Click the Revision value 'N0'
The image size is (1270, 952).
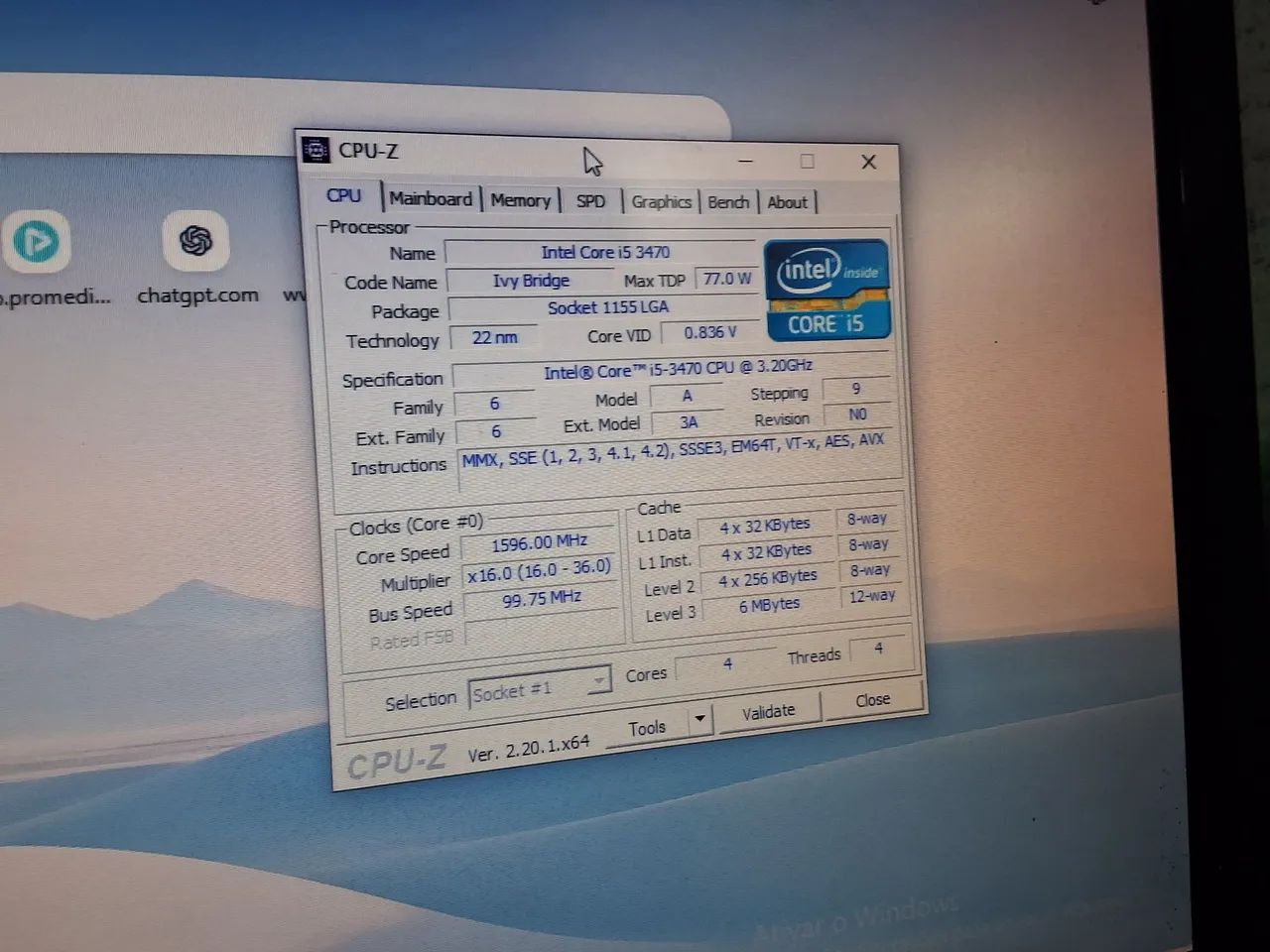pyautogui.click(x=858, y=415)
